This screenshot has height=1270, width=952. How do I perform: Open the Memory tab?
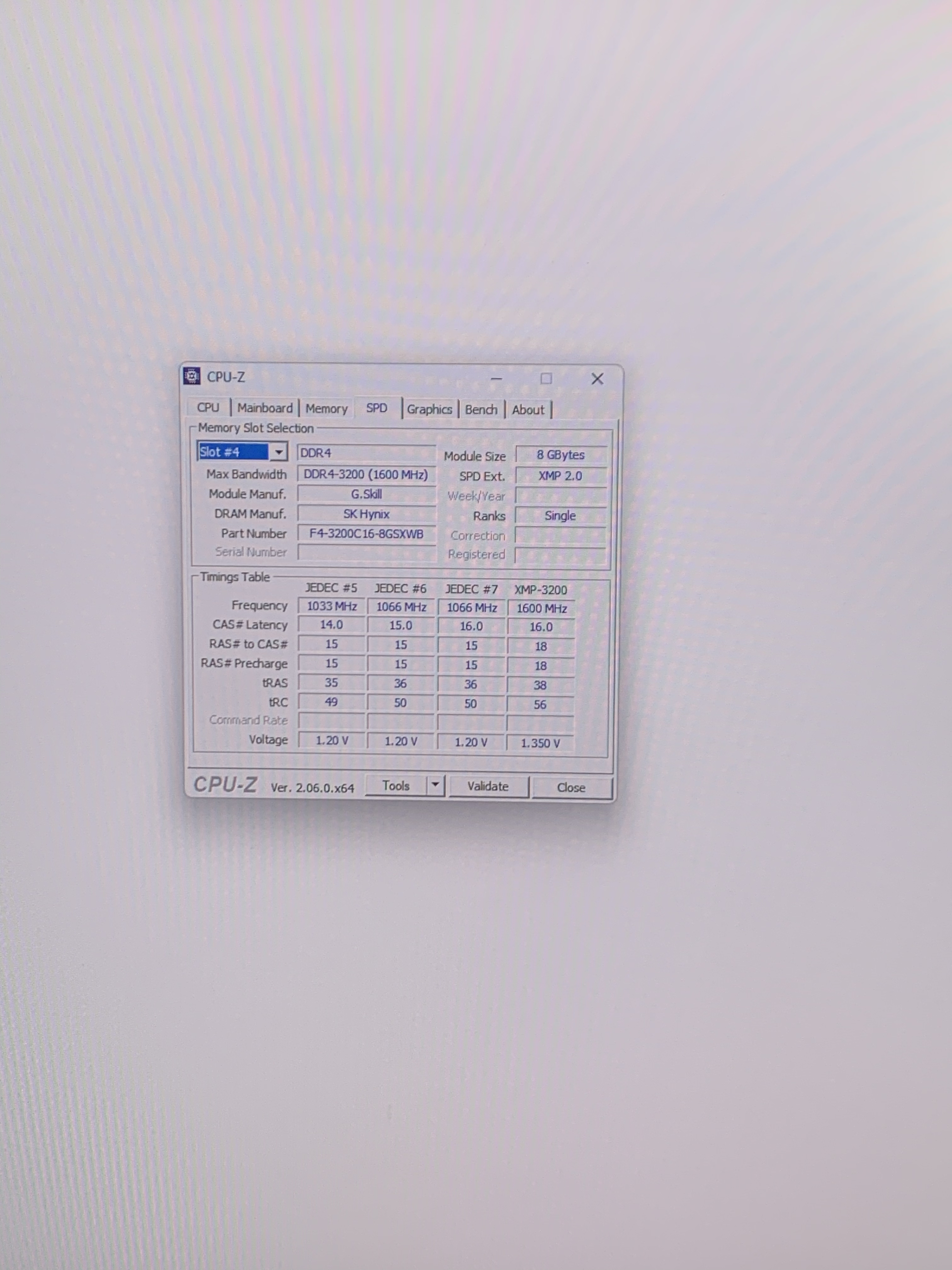(x=326, y=409)
